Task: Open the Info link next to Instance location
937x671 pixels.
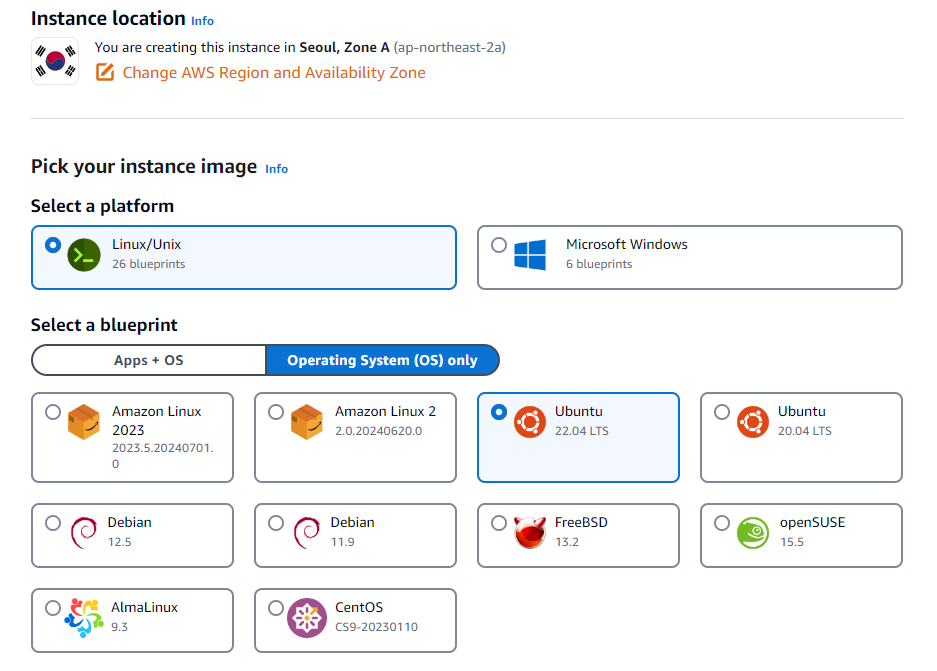Action: pyautogui.click(x=203, y=21)
